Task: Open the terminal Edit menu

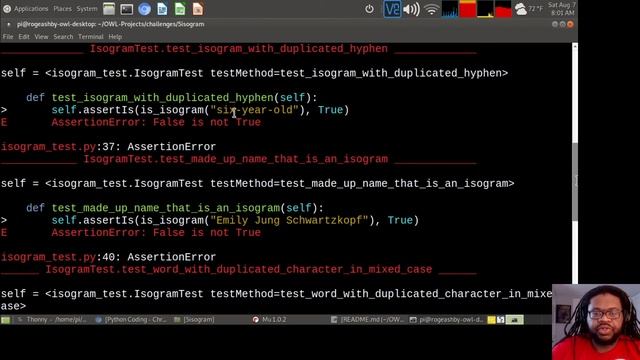Action: (24, 37)
